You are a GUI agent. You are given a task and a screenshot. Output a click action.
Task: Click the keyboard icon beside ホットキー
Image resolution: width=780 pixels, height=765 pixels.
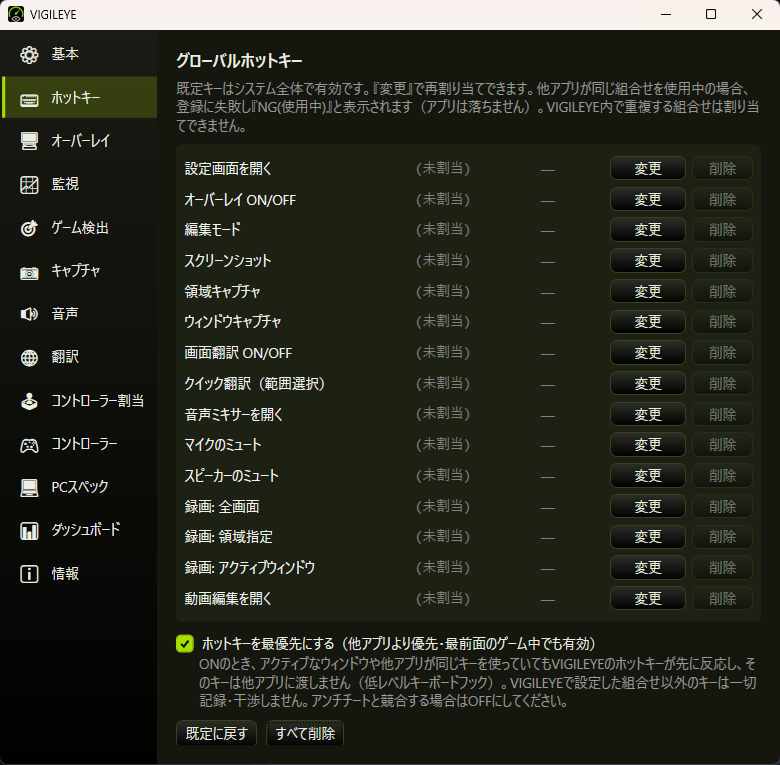[29, 100]
